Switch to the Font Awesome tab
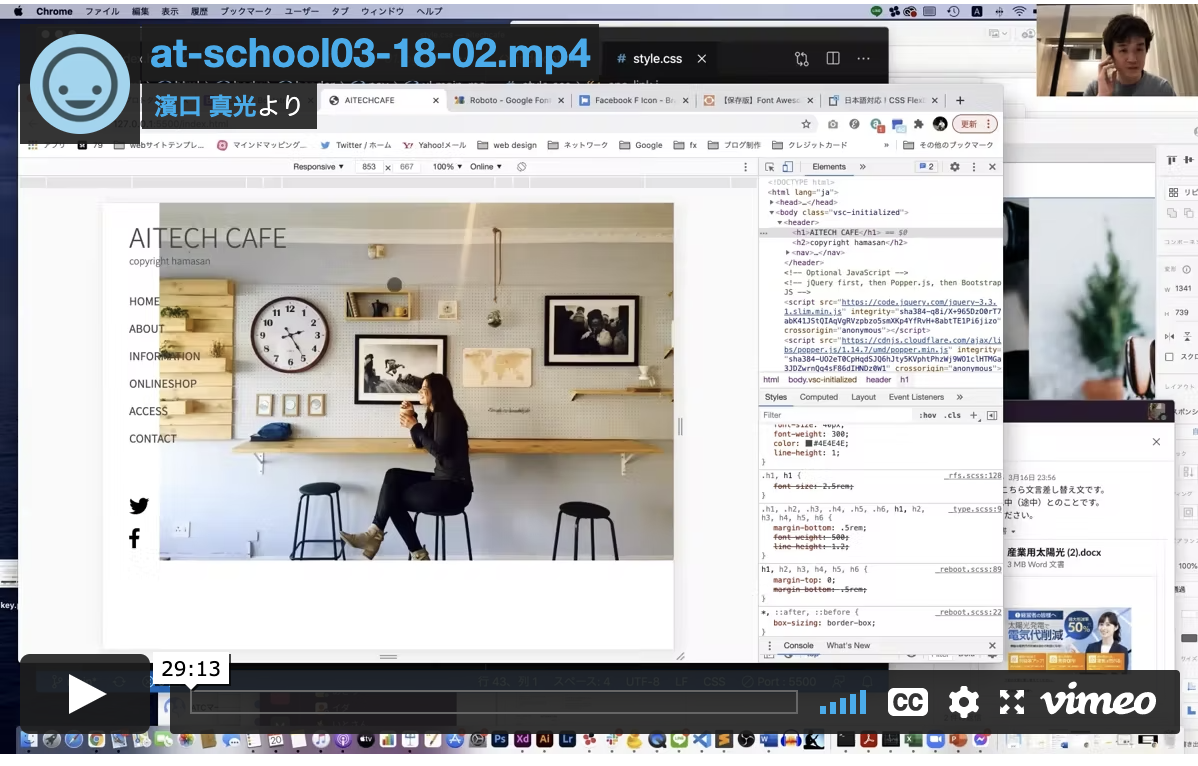The image size is (1198, 766). tap(759, 100)
